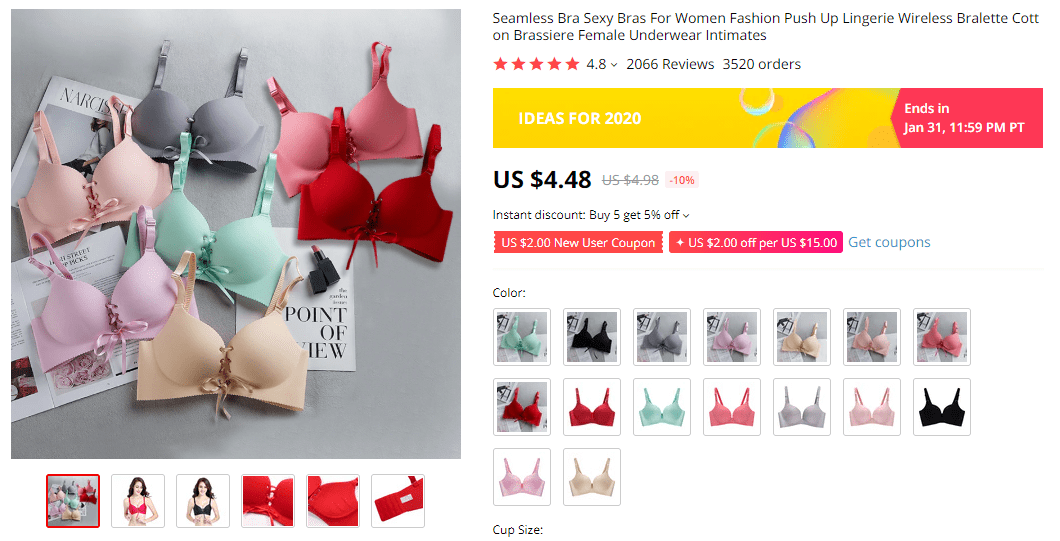View thumbnail of model wearing red bra
The height and width of the screenshot is (541, 1060).
point(138,500)
